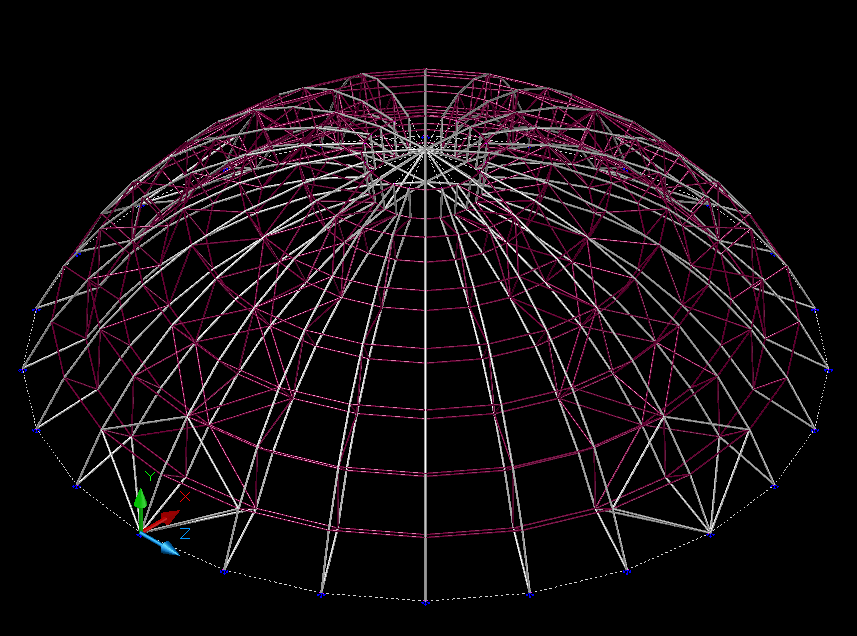
Task: Select the blue Z axis label
Action: 185,534
